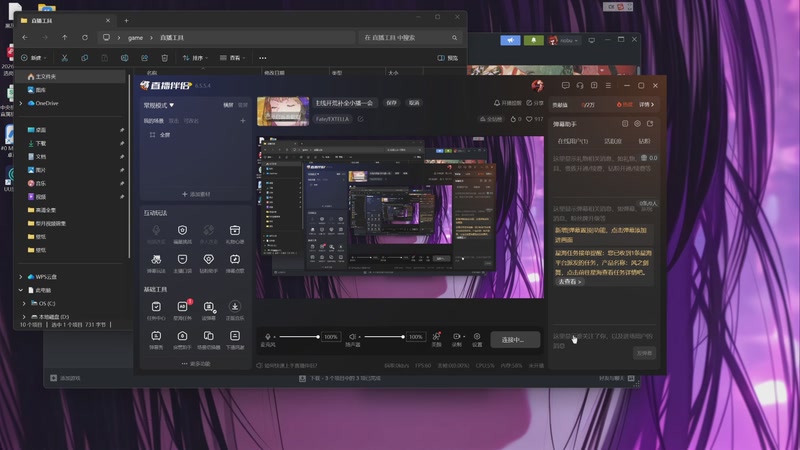
Task: Click the speaker icon by volume slider
Action: click(352, 337)
